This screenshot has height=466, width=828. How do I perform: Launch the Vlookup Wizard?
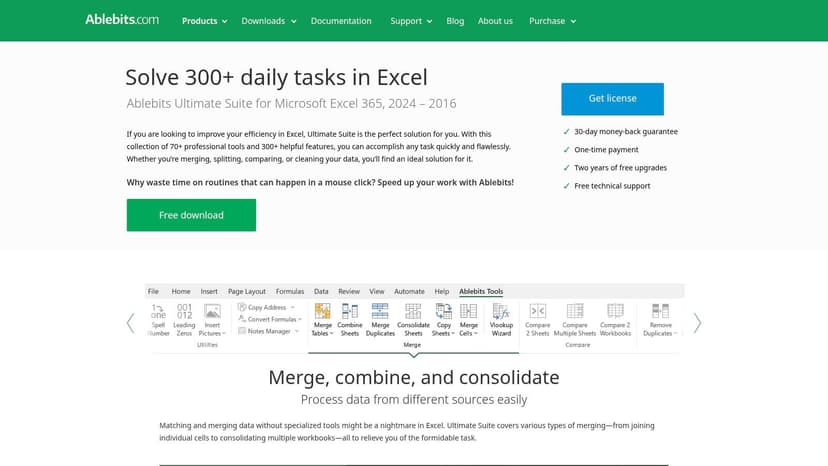coord(501,320)
